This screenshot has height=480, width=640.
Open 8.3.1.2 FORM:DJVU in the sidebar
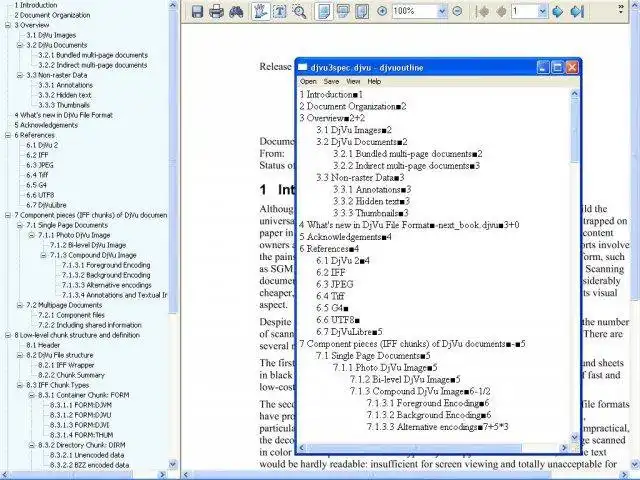click(x=80, y=415)
